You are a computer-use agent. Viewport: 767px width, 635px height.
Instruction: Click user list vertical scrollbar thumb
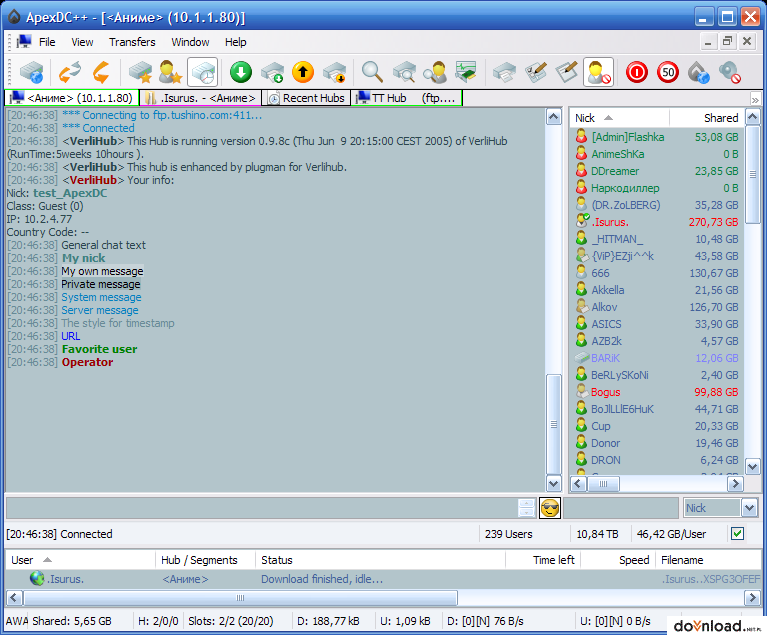tap(752, 175)
